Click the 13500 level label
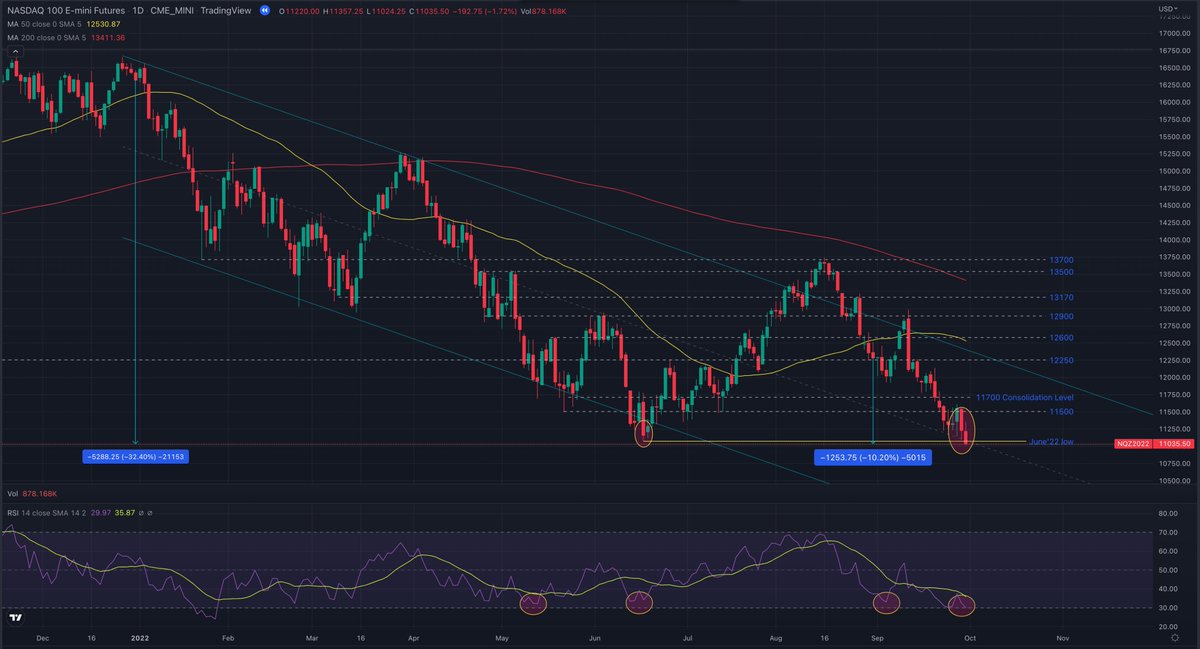Image resolution: width=1200 pixels, height=649 pixels. pyautogui.click(x=1061, y=272)
